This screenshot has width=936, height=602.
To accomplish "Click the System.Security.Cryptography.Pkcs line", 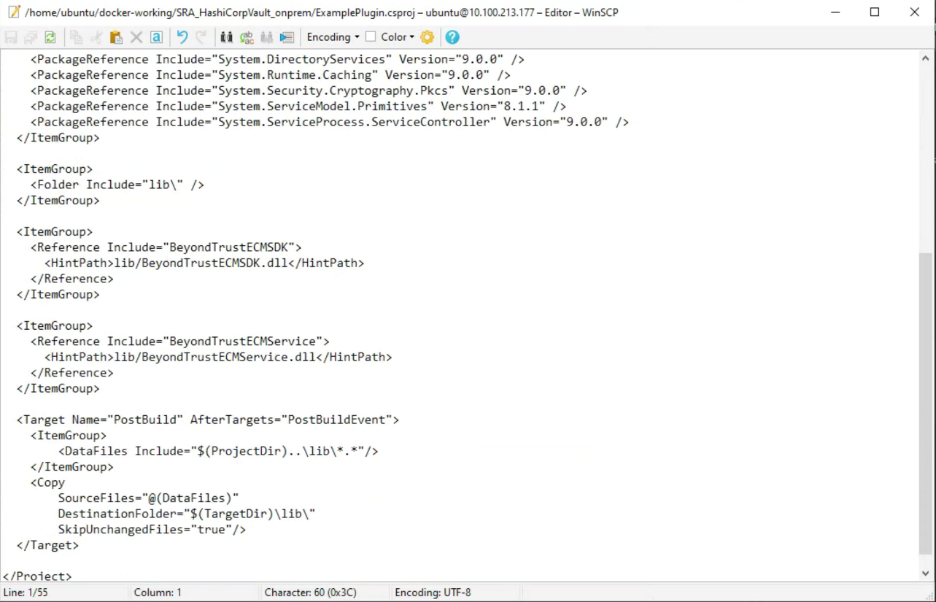I will click(309, 91).
